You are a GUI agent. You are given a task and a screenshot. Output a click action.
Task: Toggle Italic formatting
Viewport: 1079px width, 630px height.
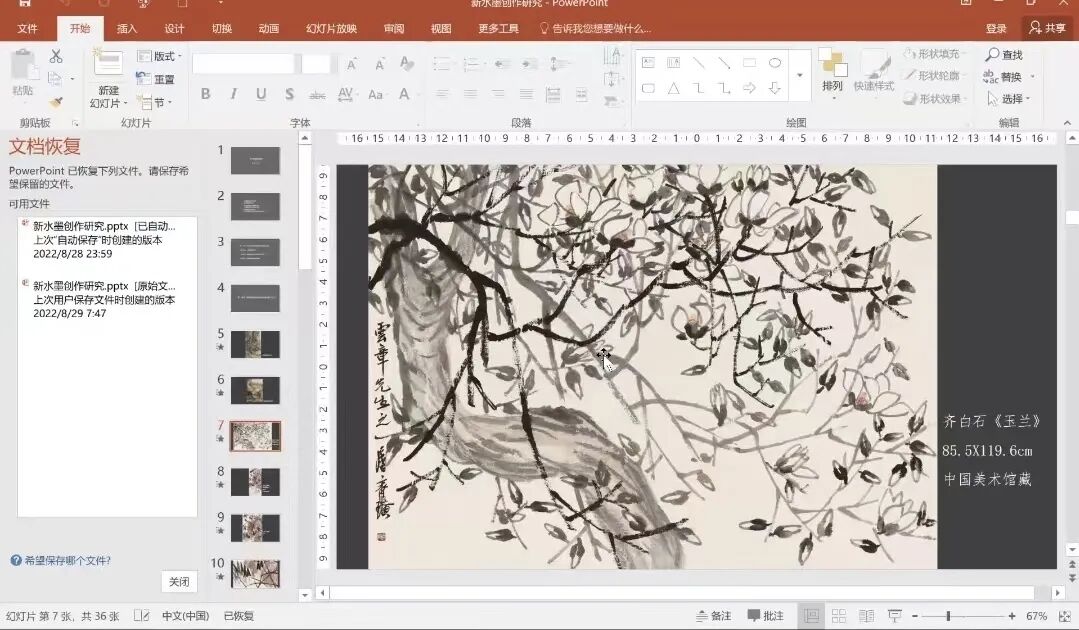coord(233,94)
